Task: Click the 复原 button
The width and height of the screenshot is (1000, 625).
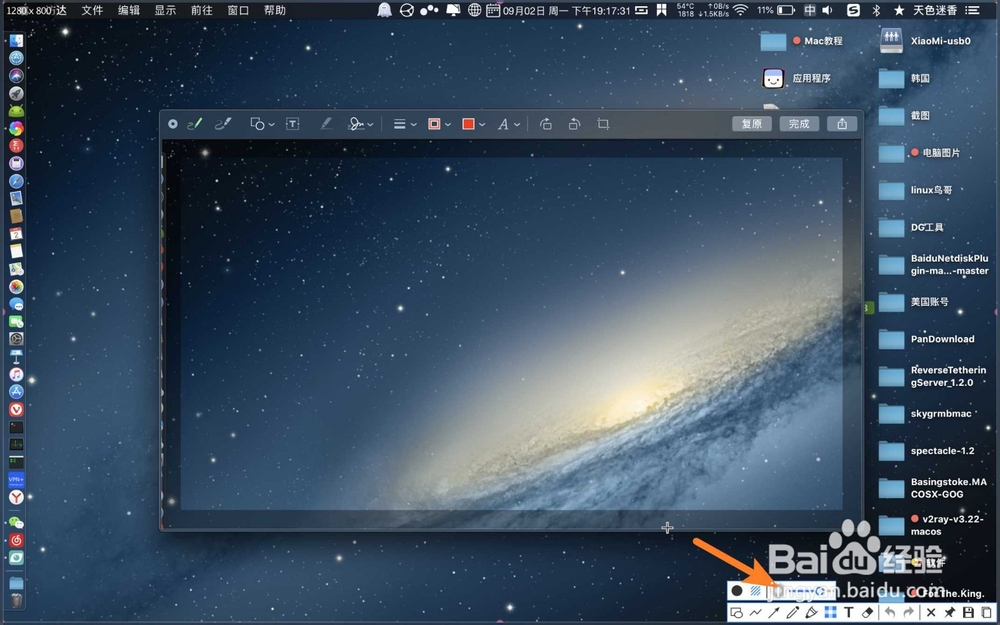Action: tap(752, 124)
